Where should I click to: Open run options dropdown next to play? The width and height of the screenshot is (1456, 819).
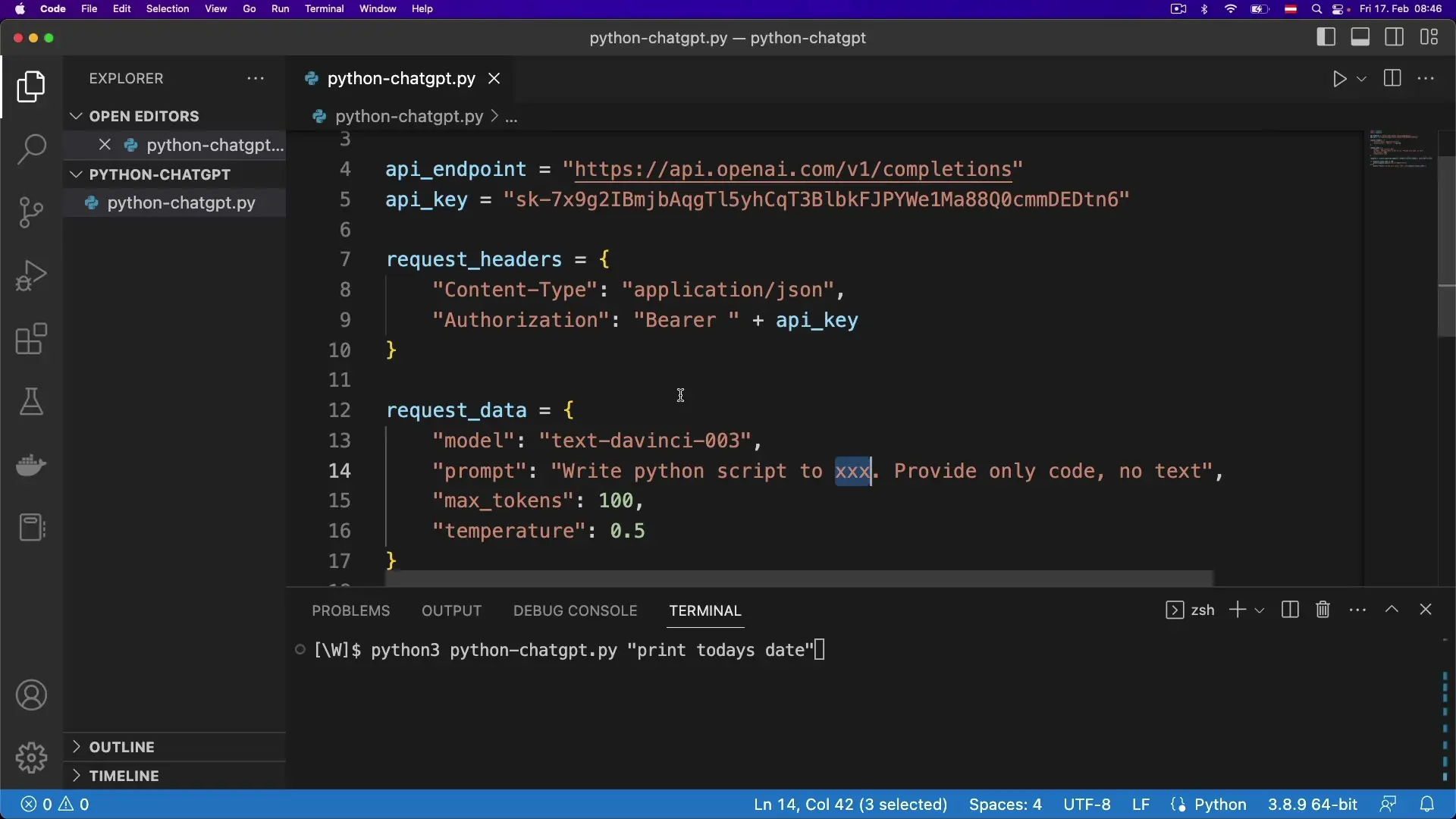tap(1362, 79)
